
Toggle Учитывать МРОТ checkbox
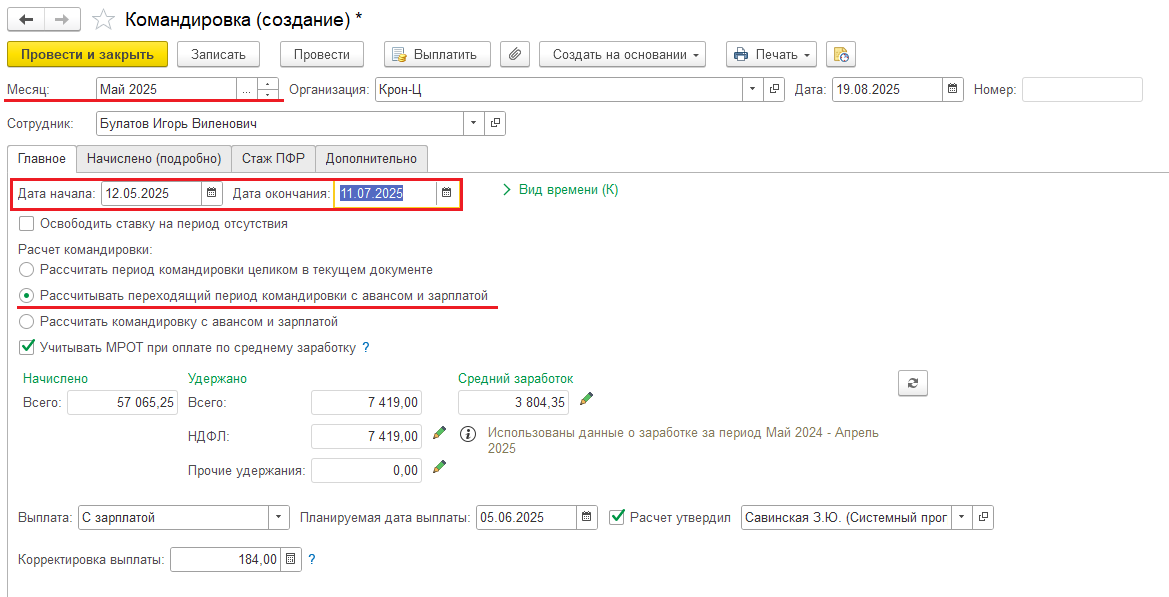pyautogui.click(x=27, y=348)
